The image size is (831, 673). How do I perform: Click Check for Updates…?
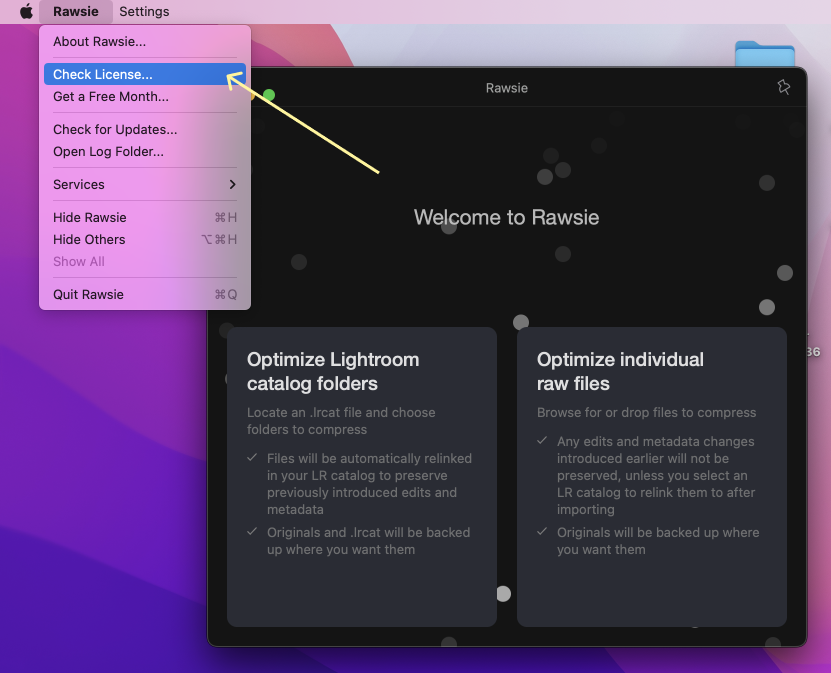tap(145, 129)
